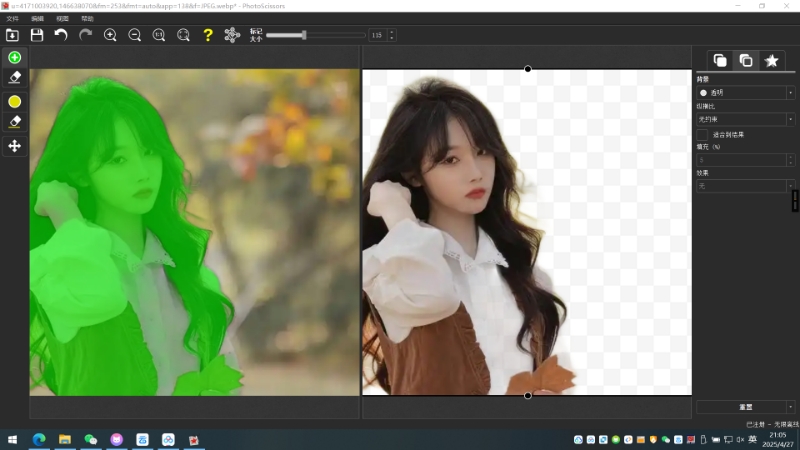Increase marker size with up stepper arrow

[x=392, y=32]
